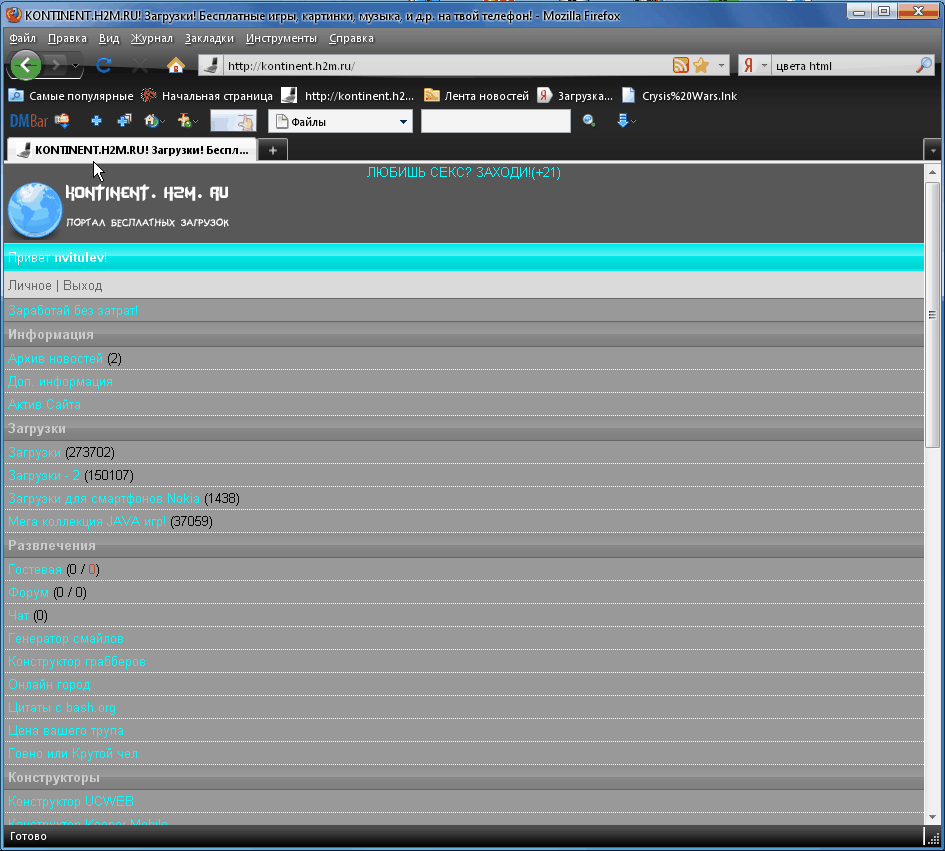Click the empty DMBar search text field
Viewport: 945px width, 851px height.
(495, 121)
